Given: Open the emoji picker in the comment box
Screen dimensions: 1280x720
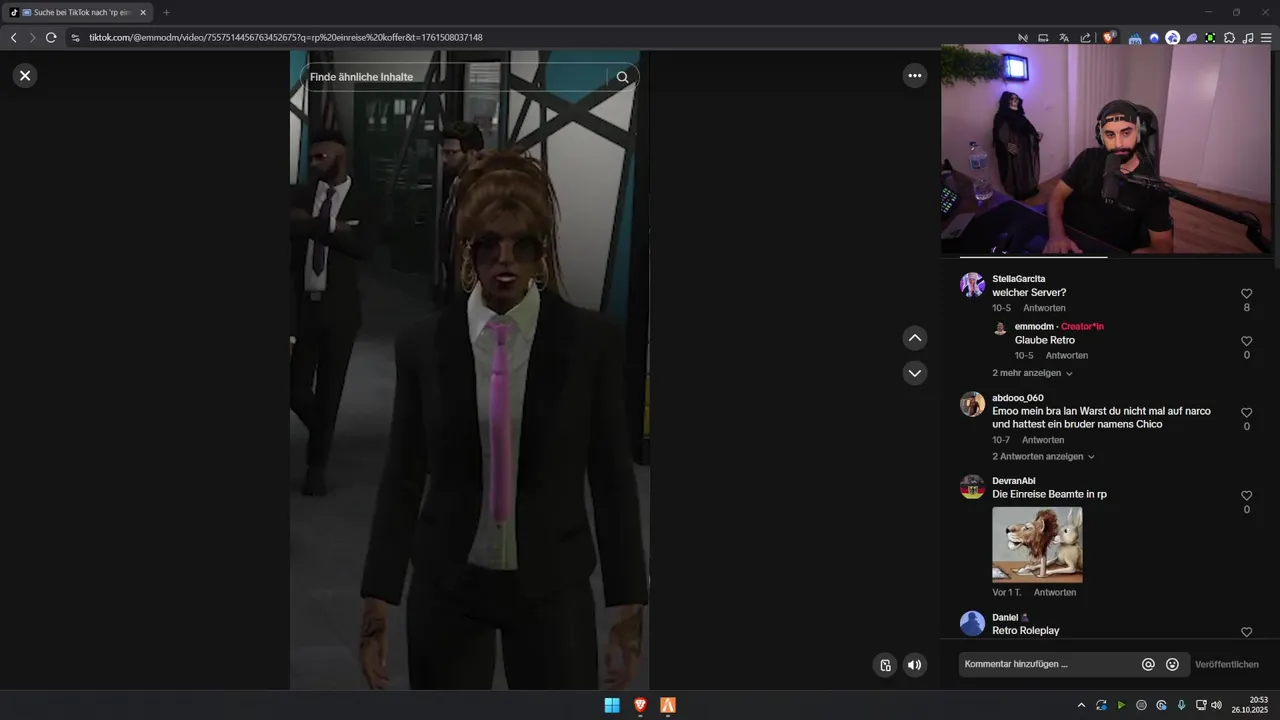Looking at the screenshot, I should [x=1172, y=664].
